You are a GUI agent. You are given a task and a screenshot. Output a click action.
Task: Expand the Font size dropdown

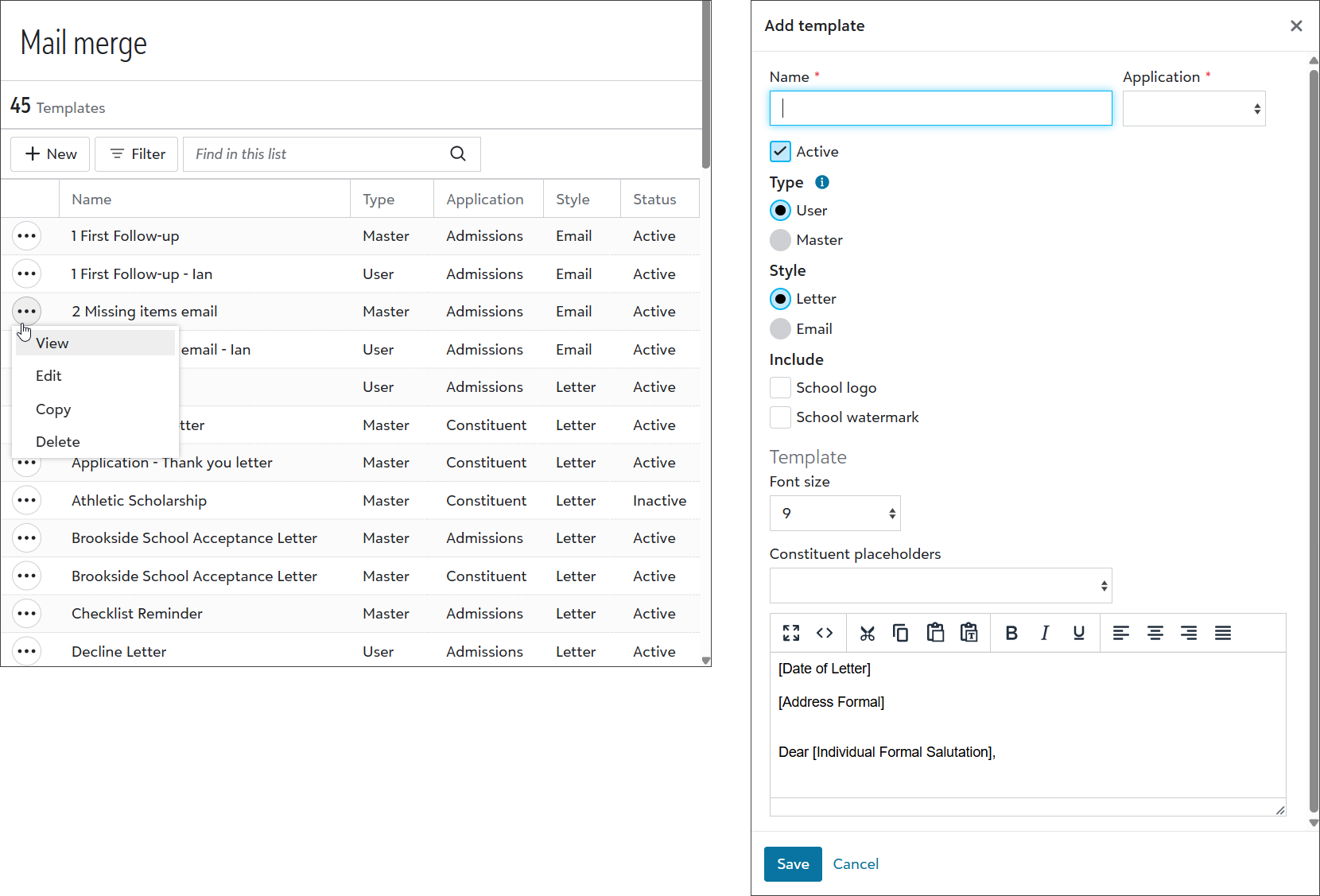pyautogui.click(x=834, y=514)
